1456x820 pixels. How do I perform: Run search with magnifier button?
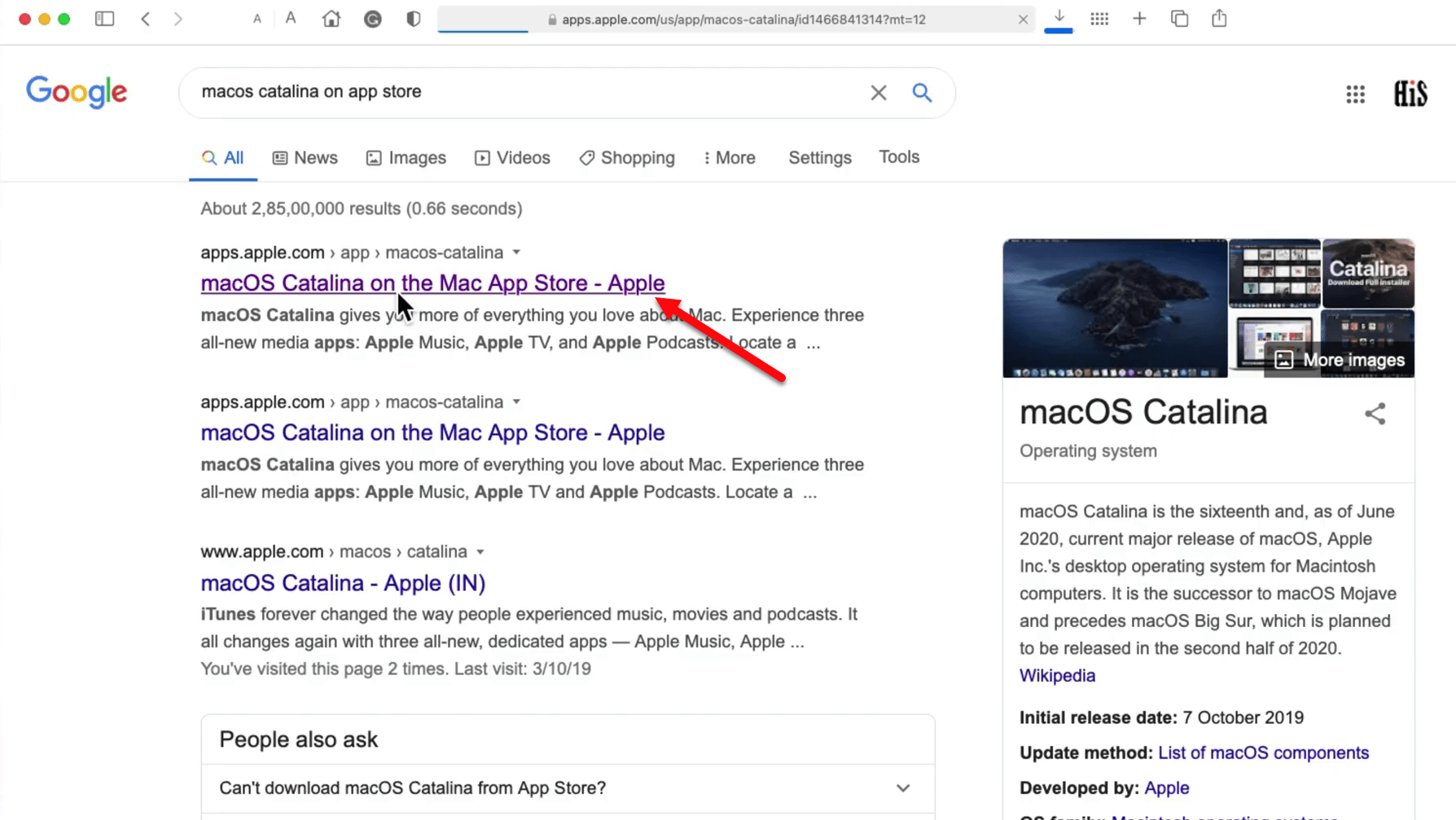(922, 93)
